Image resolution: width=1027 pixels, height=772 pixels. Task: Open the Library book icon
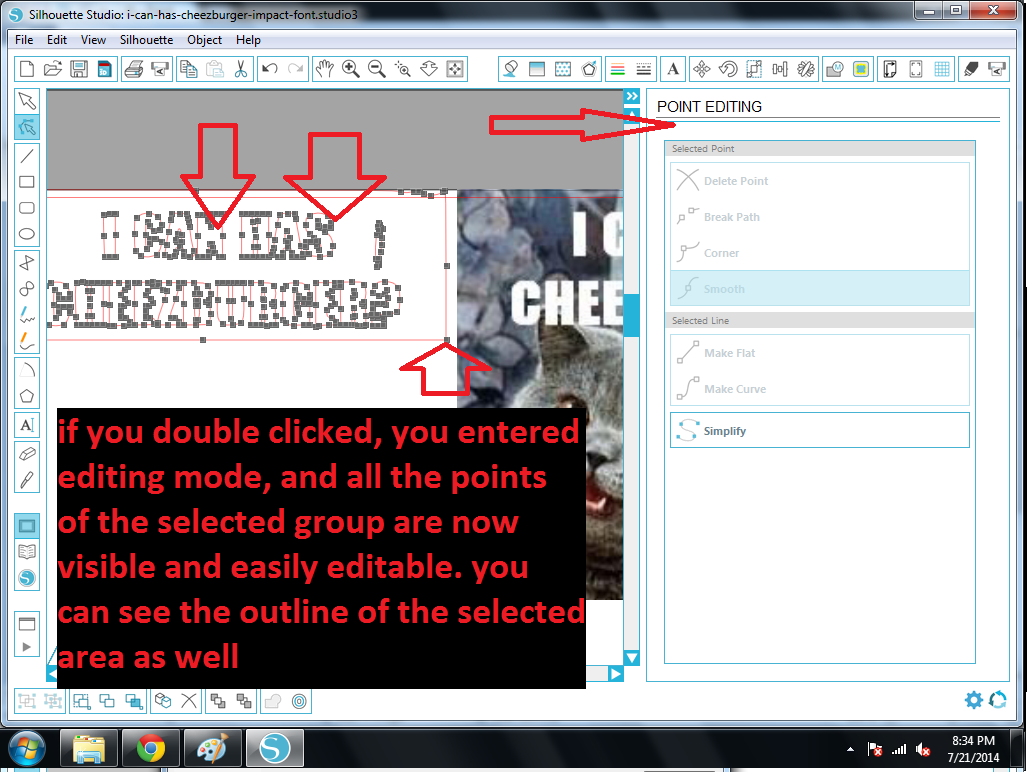coord(27,551)
